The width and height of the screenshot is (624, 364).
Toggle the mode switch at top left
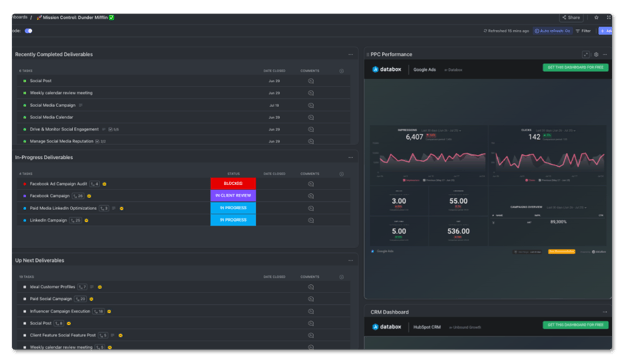point(28,31)
